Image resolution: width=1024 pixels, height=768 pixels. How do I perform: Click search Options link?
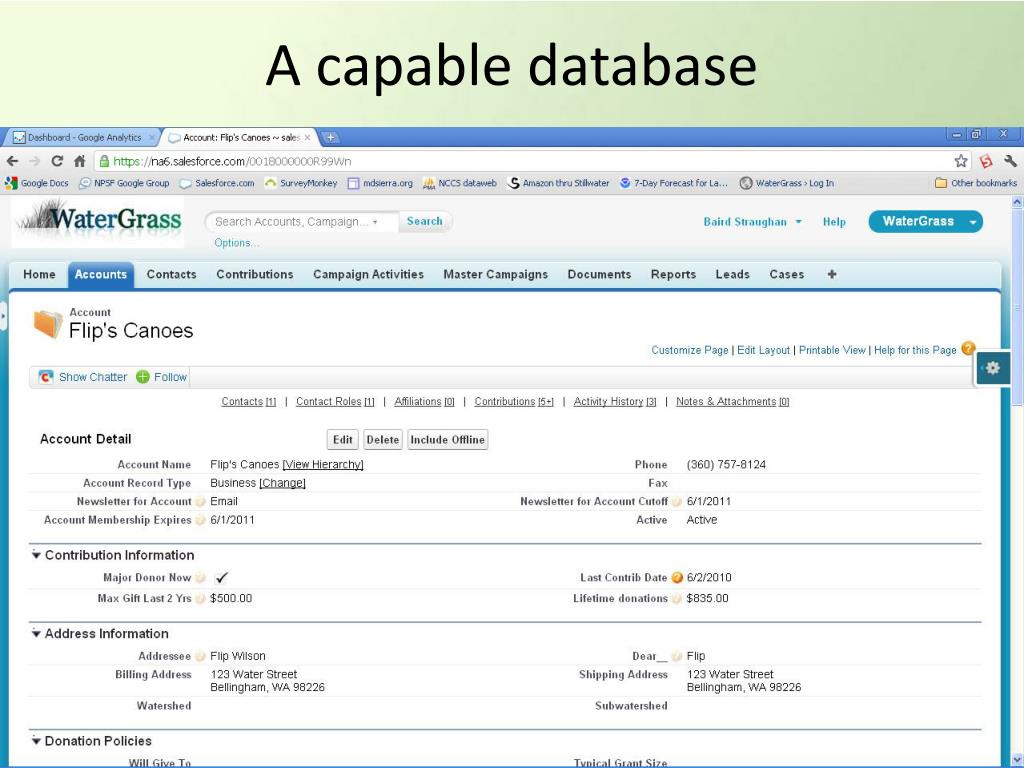pos(236,243)
